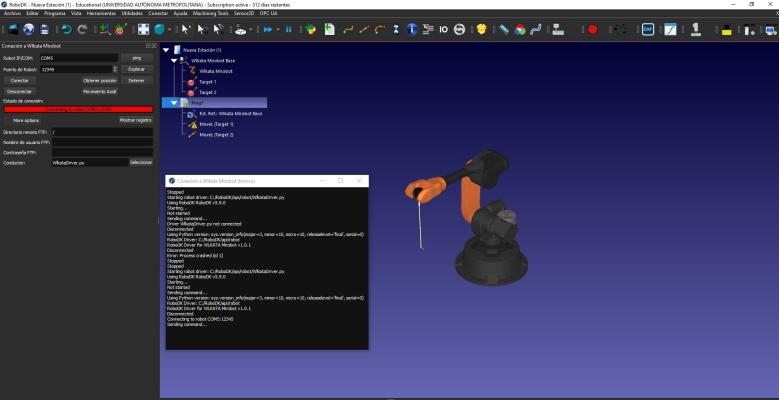Click the fast simulation forward icon
This screenshot has height=400, width=779.
coord(268,29)
